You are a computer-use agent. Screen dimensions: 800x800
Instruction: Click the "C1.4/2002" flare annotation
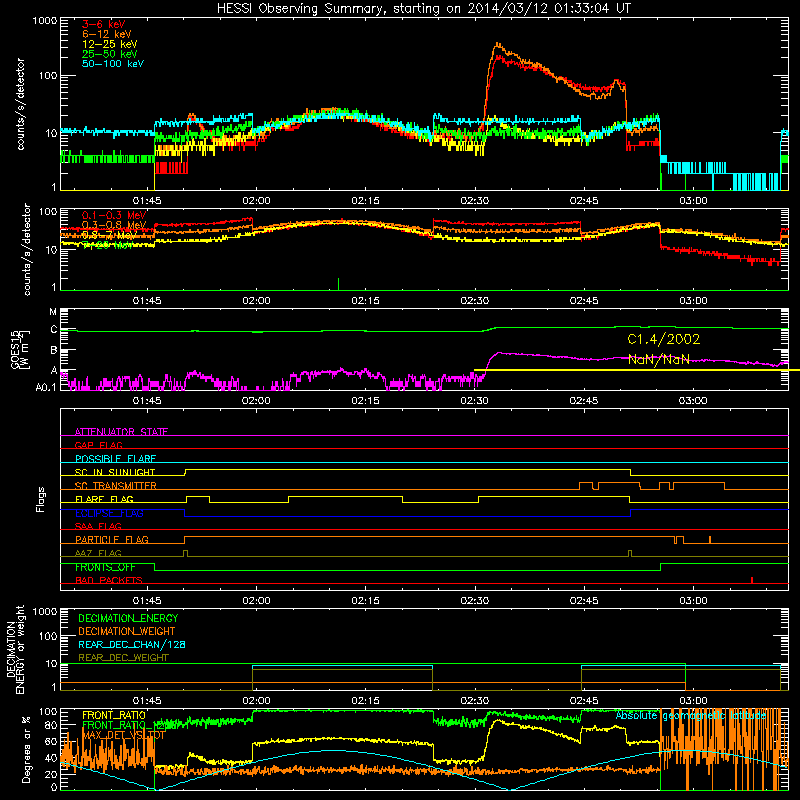pos(663,339)
